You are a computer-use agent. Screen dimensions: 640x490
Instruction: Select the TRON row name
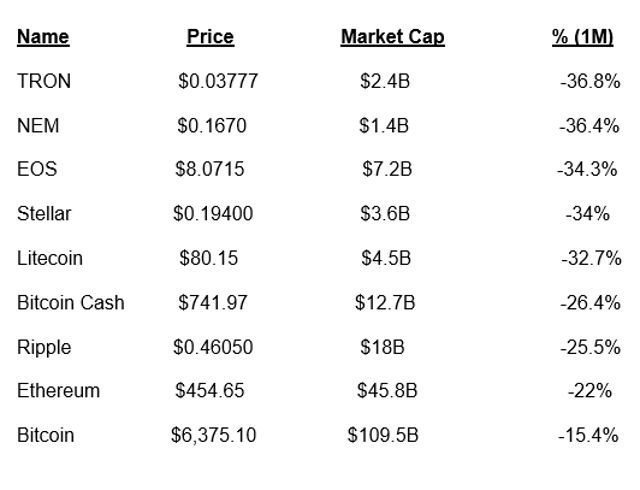(44, 82)
